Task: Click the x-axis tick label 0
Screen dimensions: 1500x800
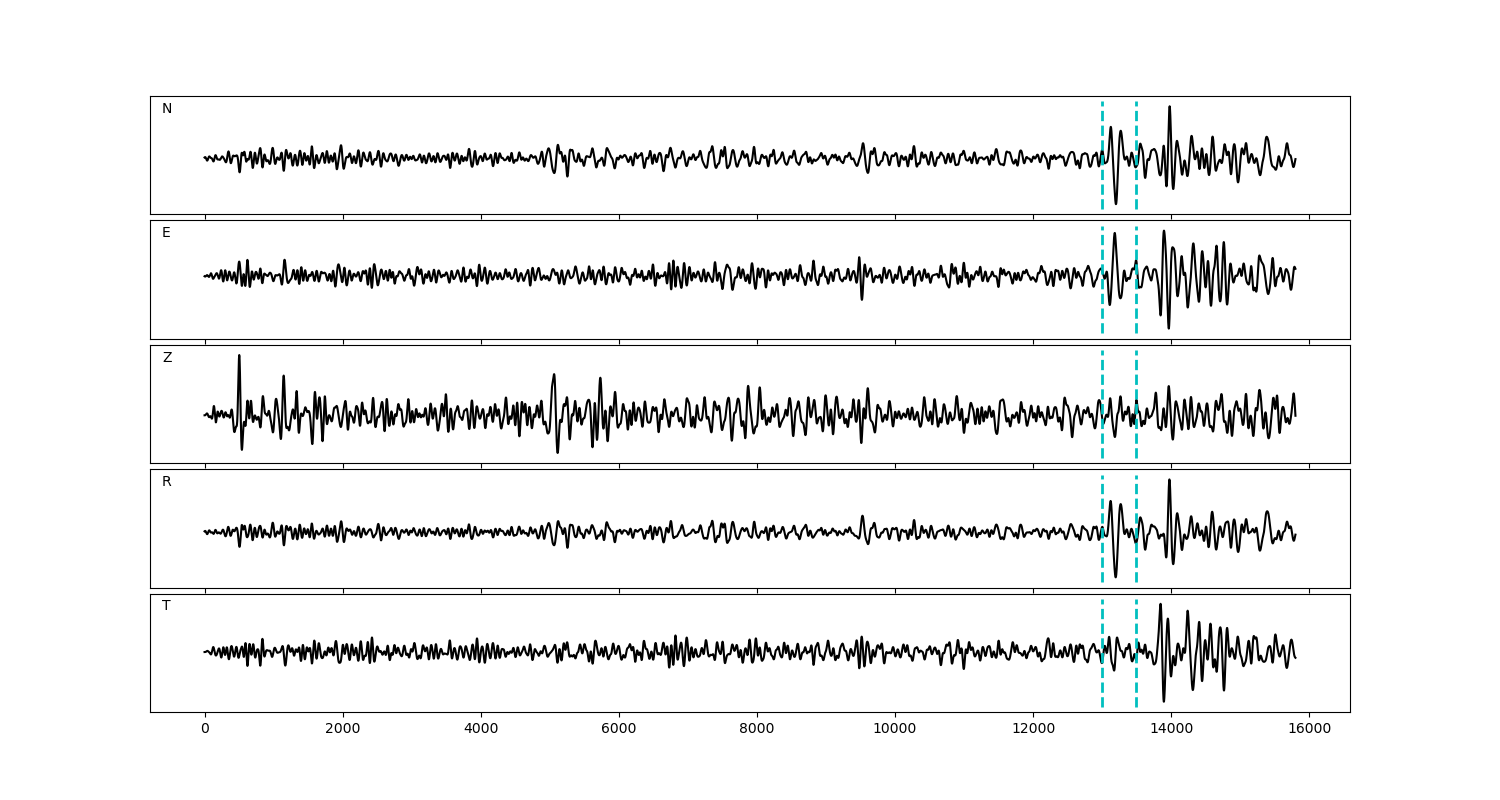Action: click(205, 729)
